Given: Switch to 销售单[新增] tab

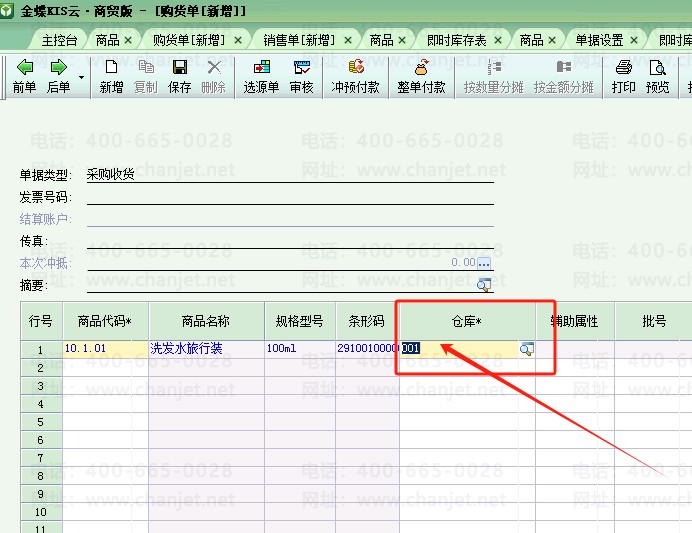Looking at the screenshot, I should [299, 41].
